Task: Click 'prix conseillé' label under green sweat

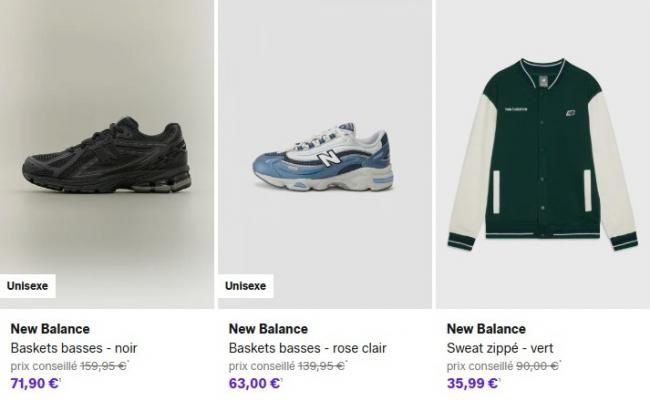Action: coord(479,366)
